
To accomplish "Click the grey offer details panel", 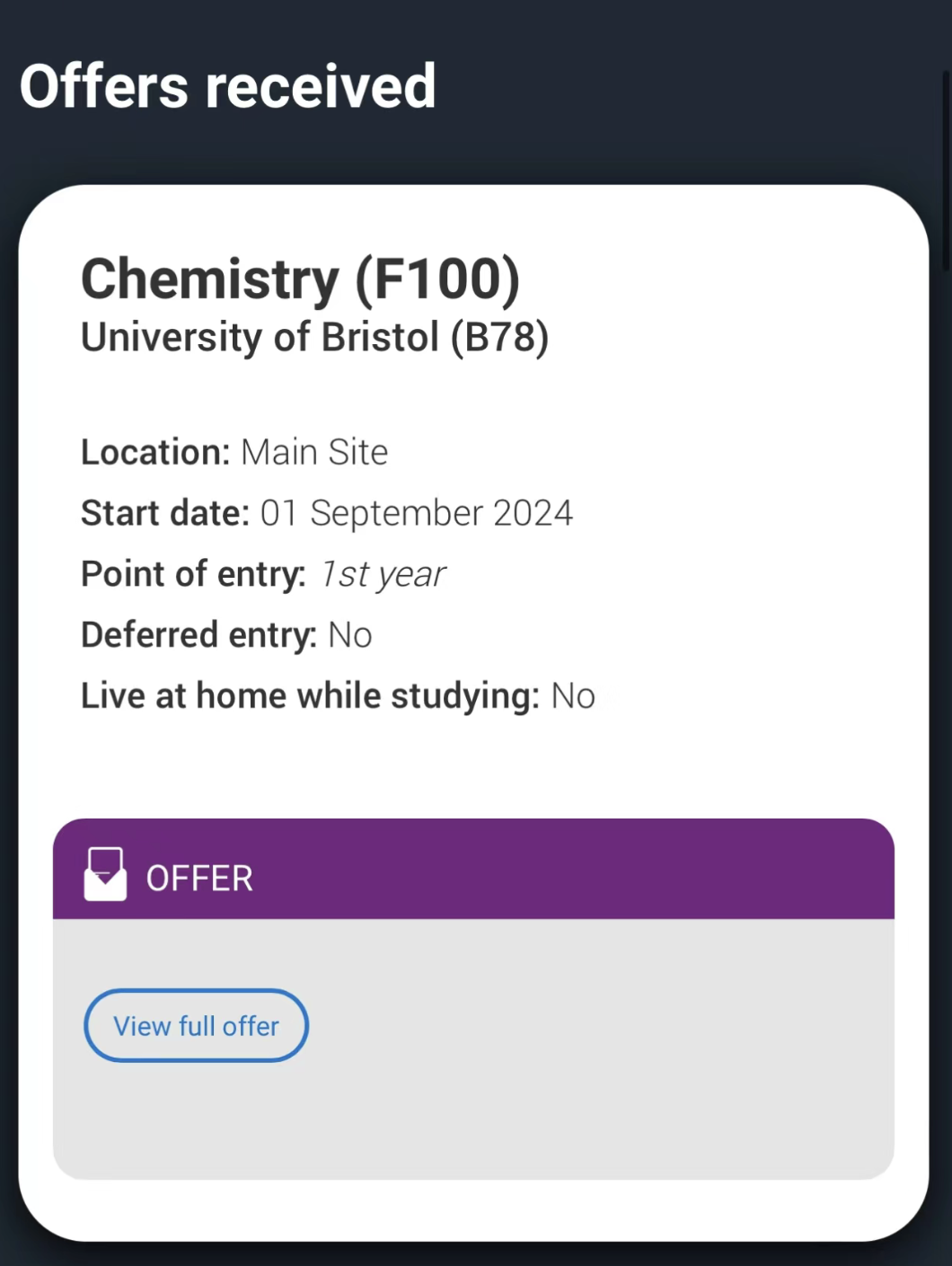I will coord(473,1049).
